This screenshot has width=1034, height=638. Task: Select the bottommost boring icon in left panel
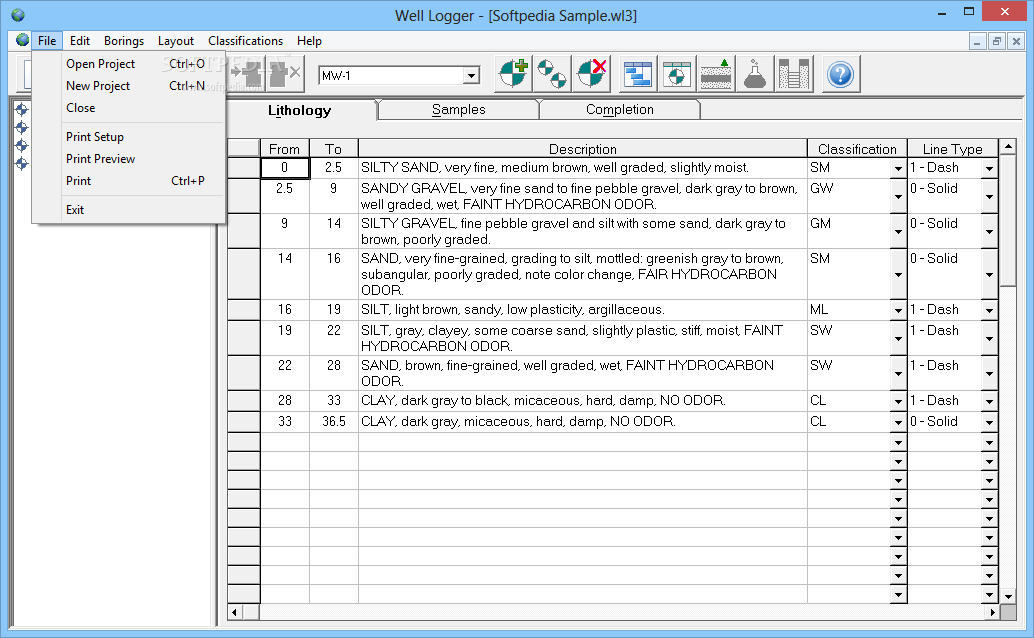[22, 163]
